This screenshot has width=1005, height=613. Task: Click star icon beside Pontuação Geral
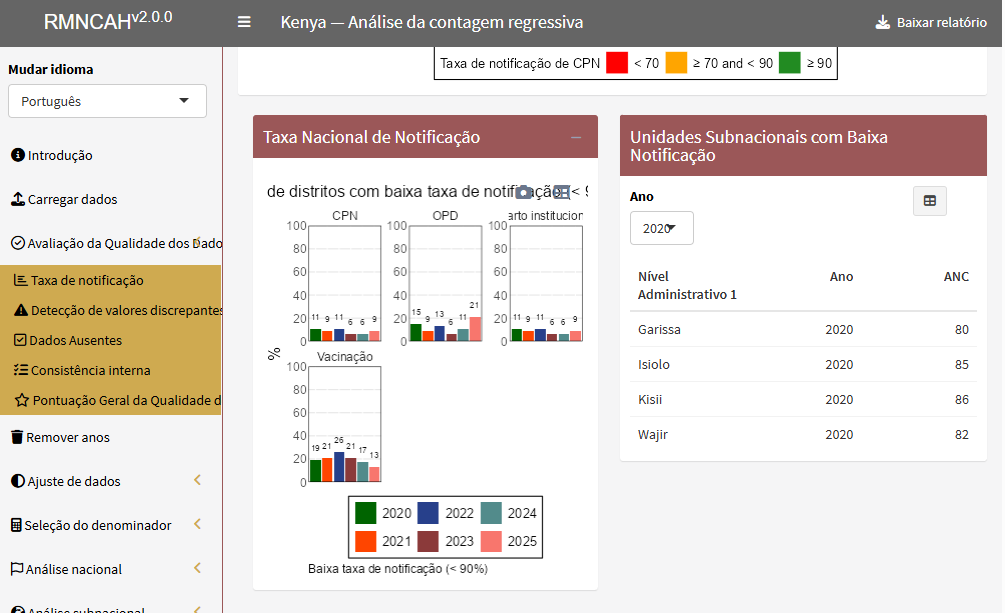tap(22, 400)
